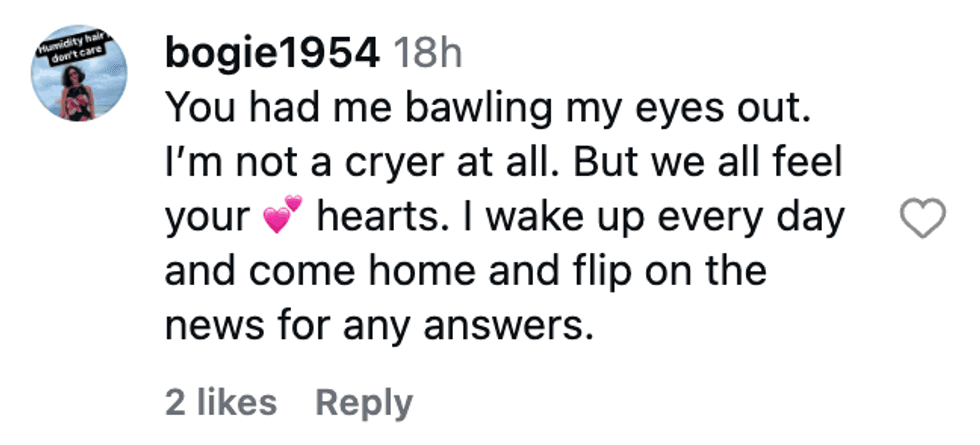Like the comment with the heart icon

(x=923, y=218)
